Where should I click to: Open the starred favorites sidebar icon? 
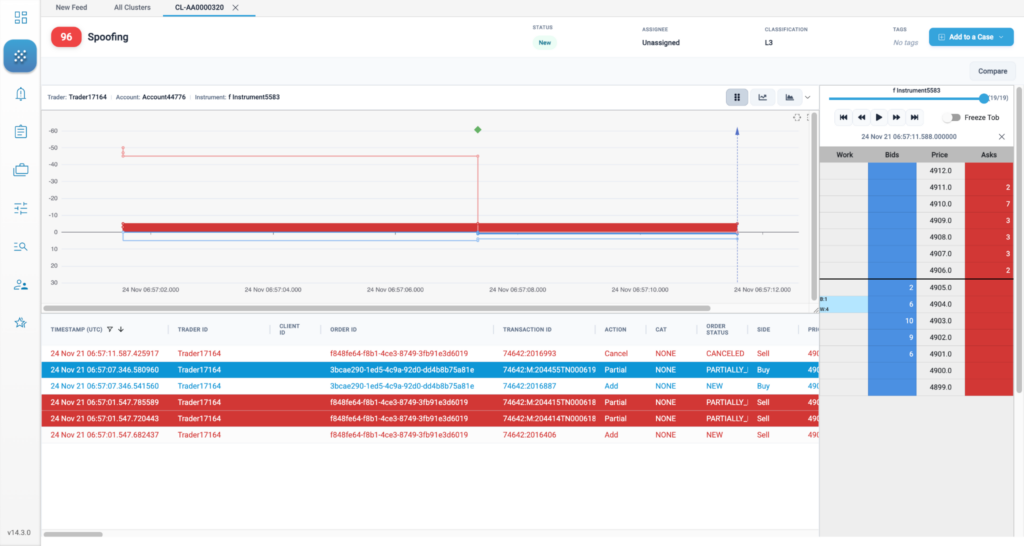[20, 323]
